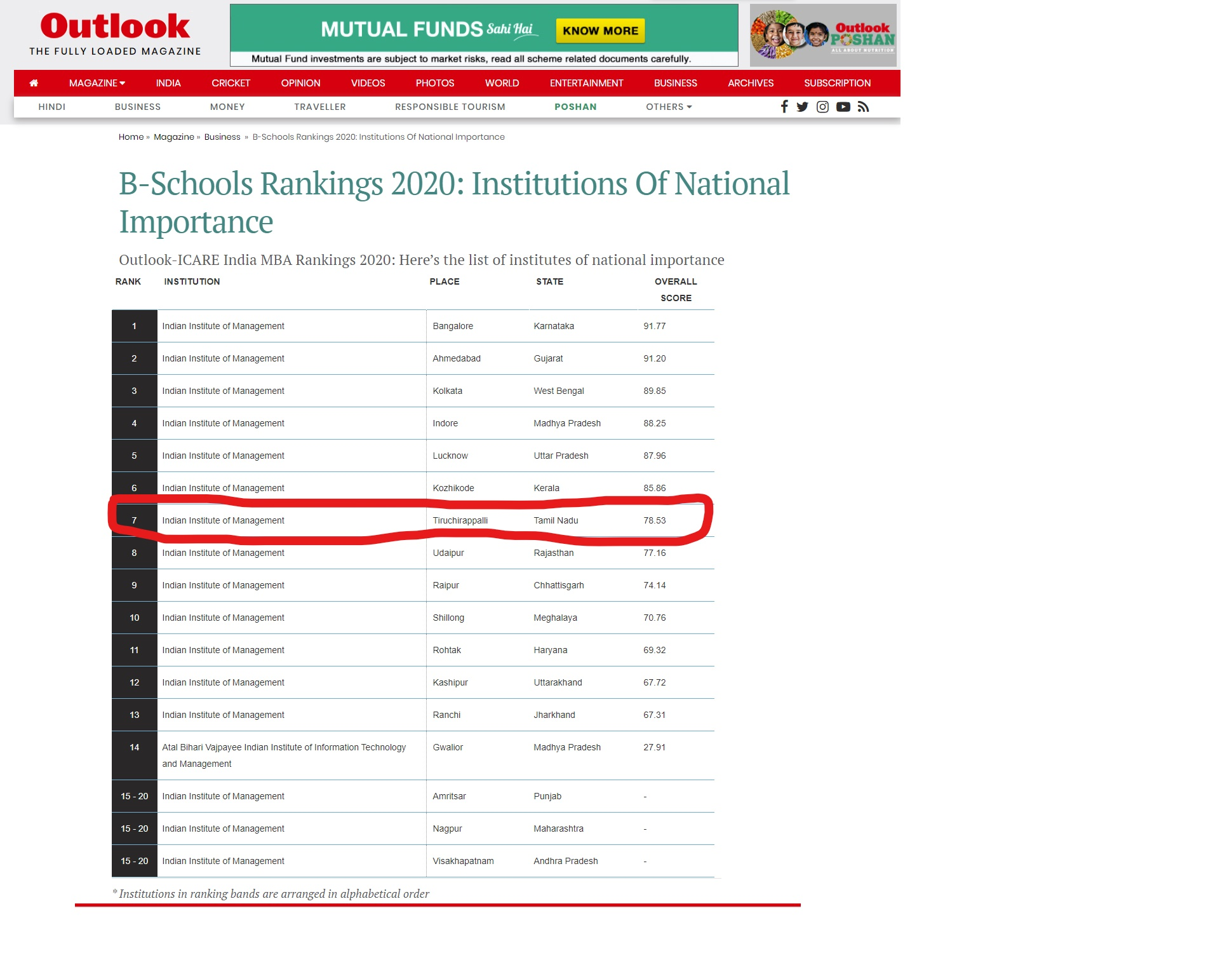Click the HINDI edition link
This screenshot has height=960, width=1232.
coord(51,107)
